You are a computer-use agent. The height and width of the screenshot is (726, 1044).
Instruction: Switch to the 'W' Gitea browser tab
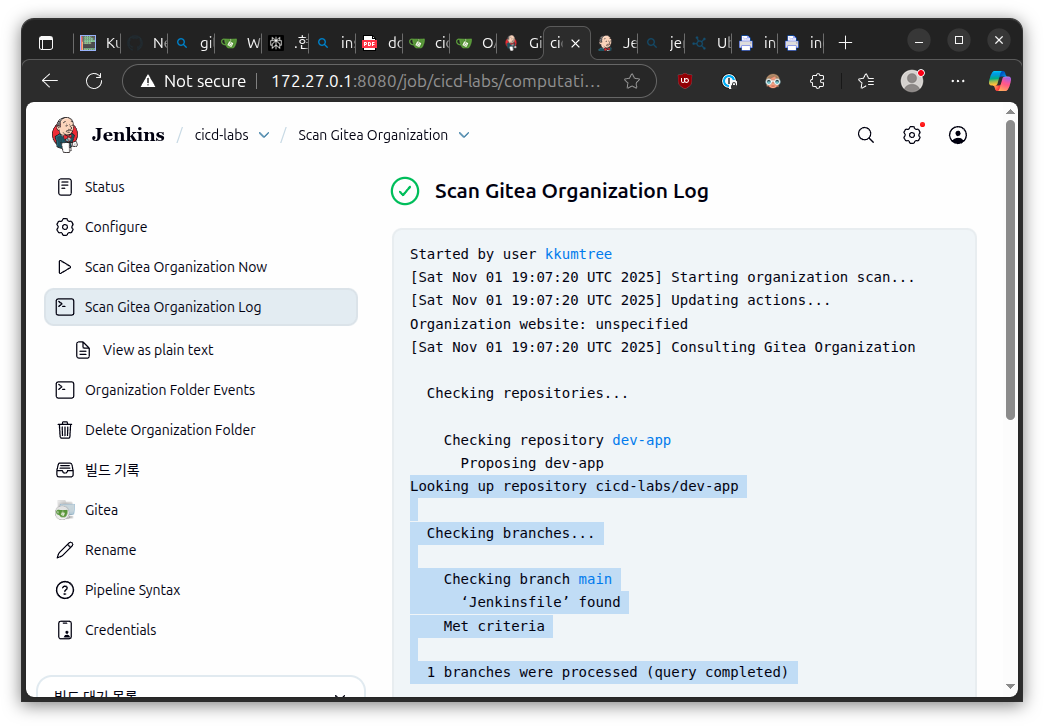tap(241, 43)
